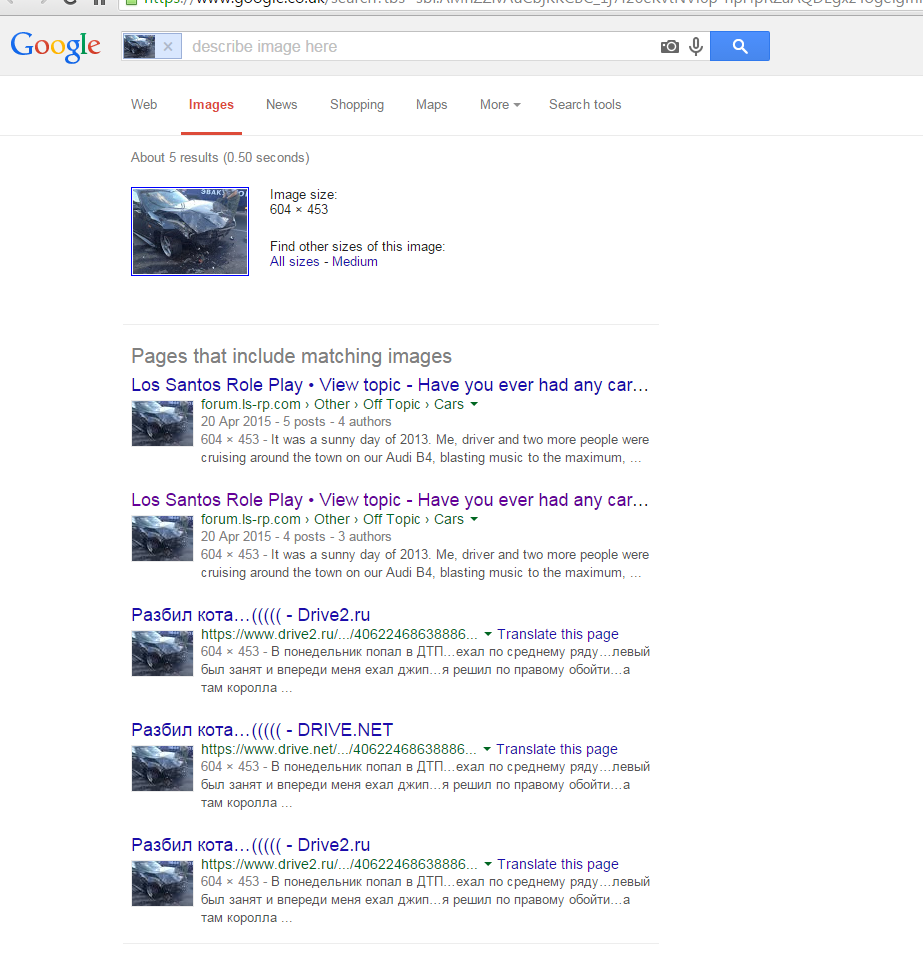The image size is (923, 954).
Task: Click 'About 5 results (0.50 seconds)' text
Action: click(x=220, y=158)
